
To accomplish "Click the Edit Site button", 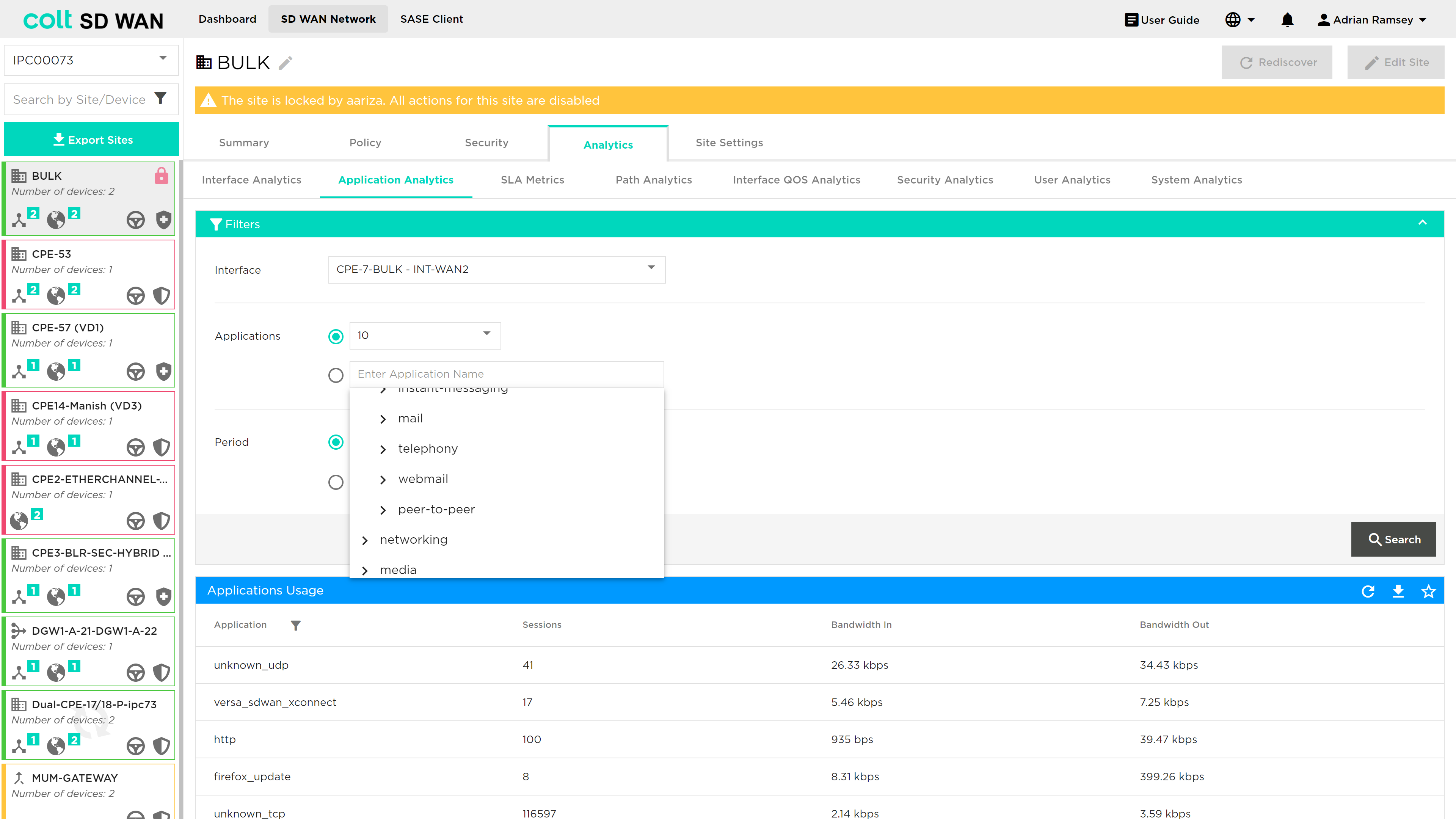I will [1395, 62].
